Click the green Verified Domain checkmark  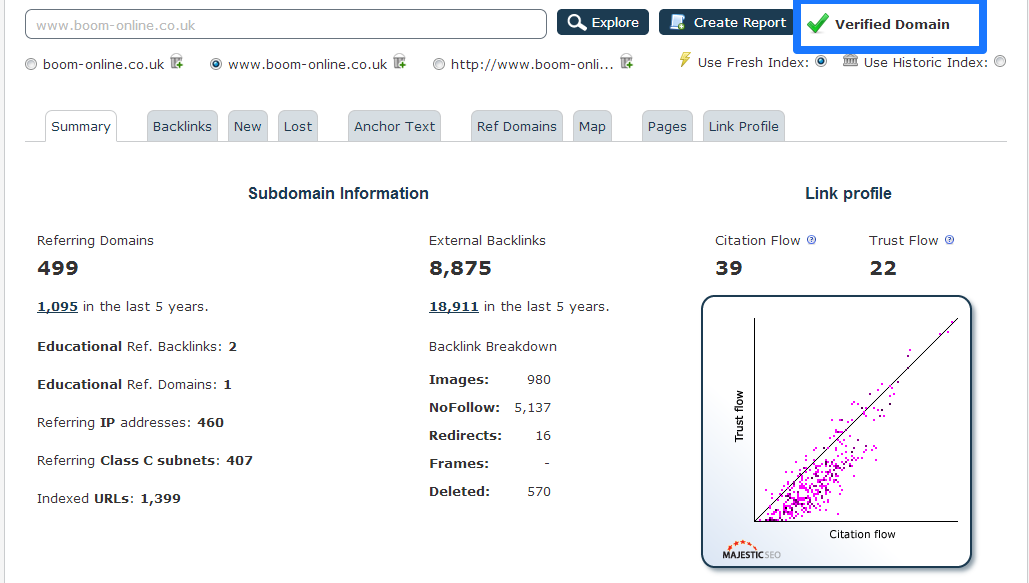[818, 24]
